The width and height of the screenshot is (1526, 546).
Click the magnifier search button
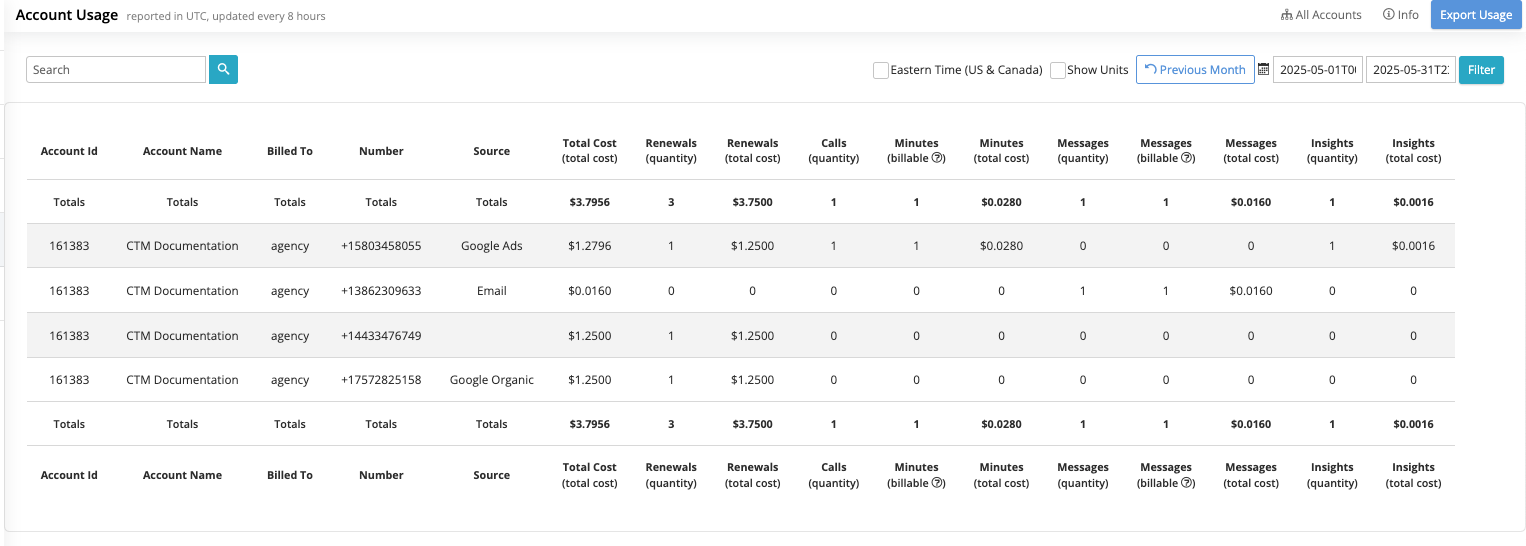[223, 69]
